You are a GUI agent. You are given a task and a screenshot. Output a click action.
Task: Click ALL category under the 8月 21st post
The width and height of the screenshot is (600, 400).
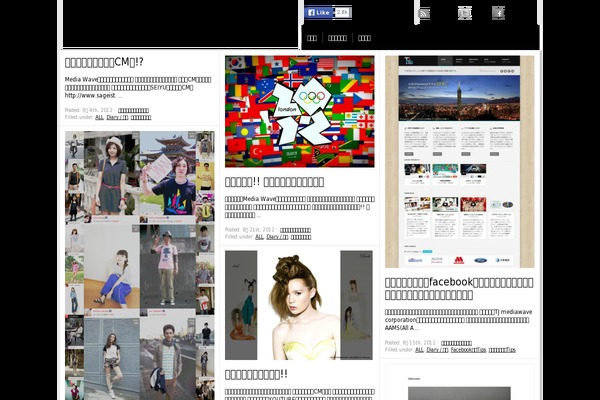[259, 237]
